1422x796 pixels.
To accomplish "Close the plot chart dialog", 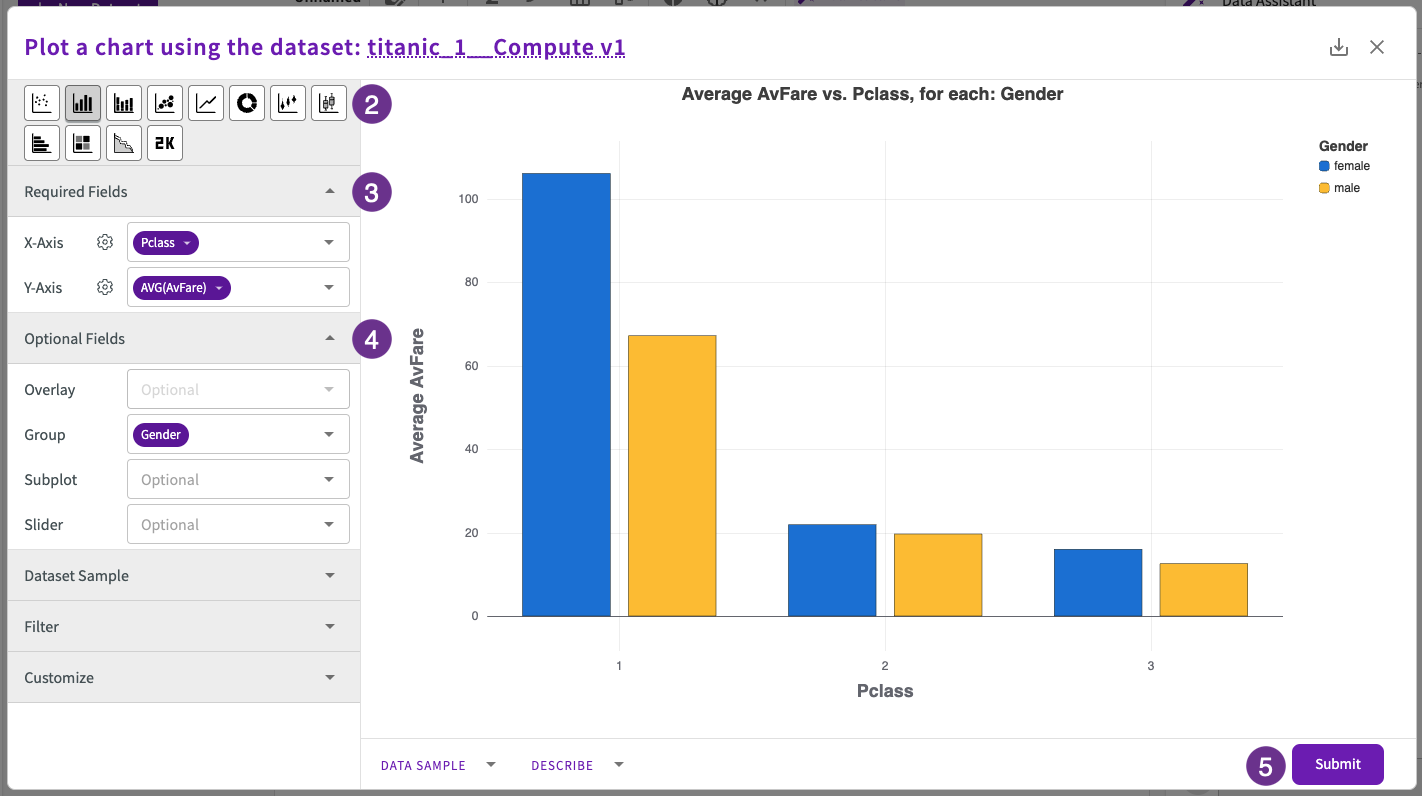I will [x=1377, y=47].
